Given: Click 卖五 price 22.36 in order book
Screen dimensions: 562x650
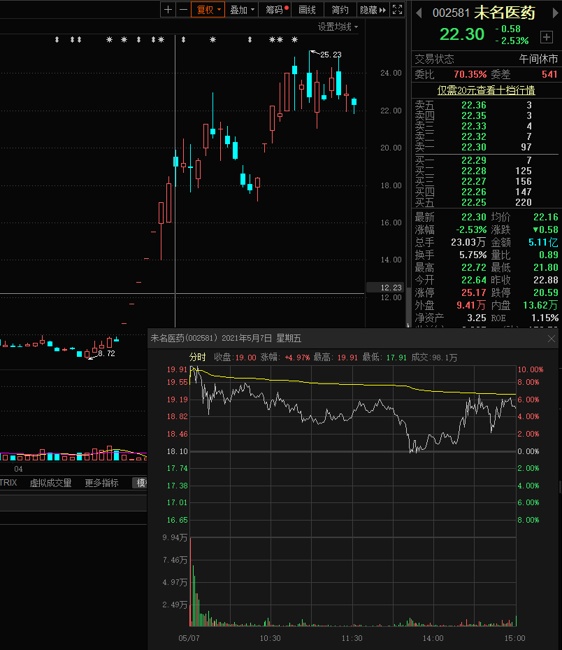Looking at the screenshot, I should [x=474, y=105].
